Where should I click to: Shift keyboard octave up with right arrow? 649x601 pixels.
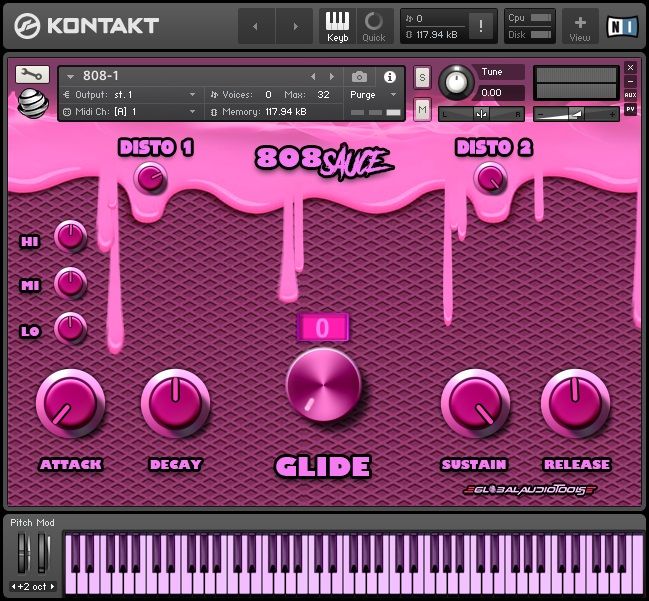pos(52,587)
